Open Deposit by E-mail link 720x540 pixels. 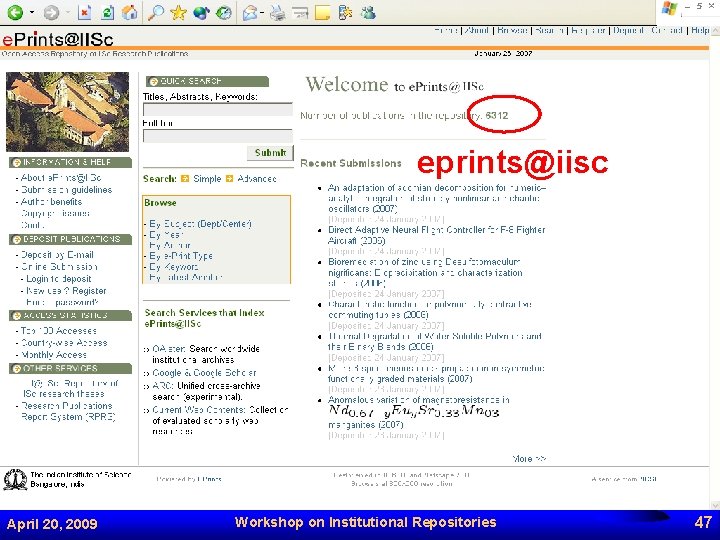(x=57, y=255)
